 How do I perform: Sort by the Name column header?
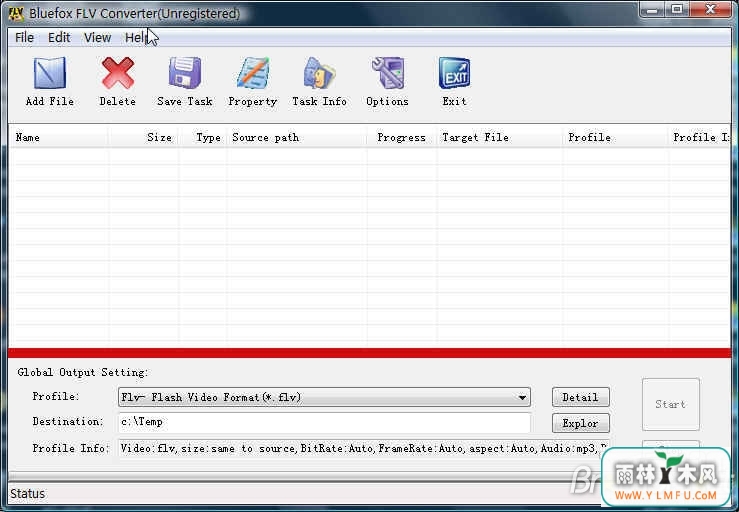59,138
